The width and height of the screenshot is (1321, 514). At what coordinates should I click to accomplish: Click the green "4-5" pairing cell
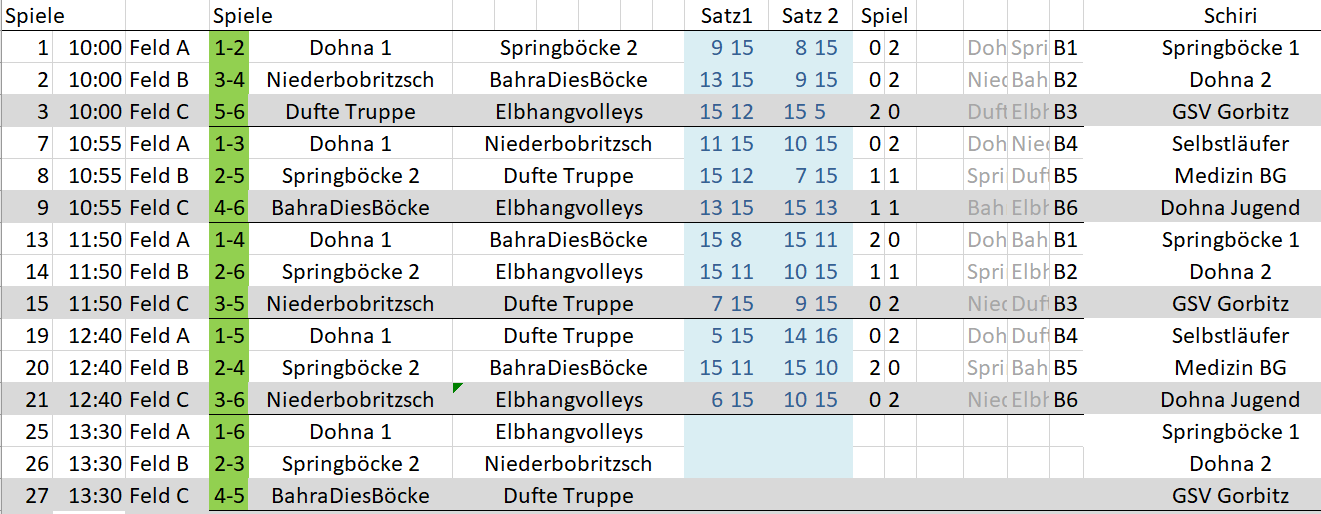229,496
